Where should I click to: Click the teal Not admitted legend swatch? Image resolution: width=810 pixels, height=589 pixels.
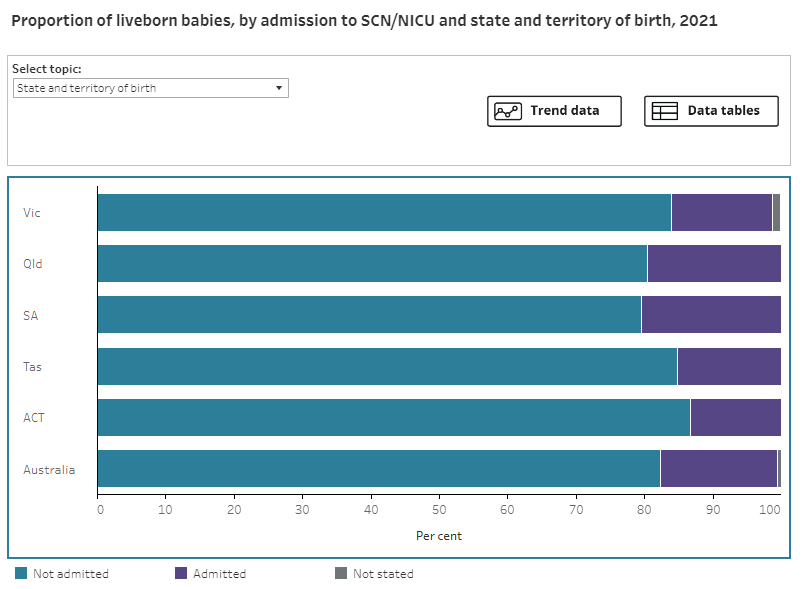coord(21,574)
